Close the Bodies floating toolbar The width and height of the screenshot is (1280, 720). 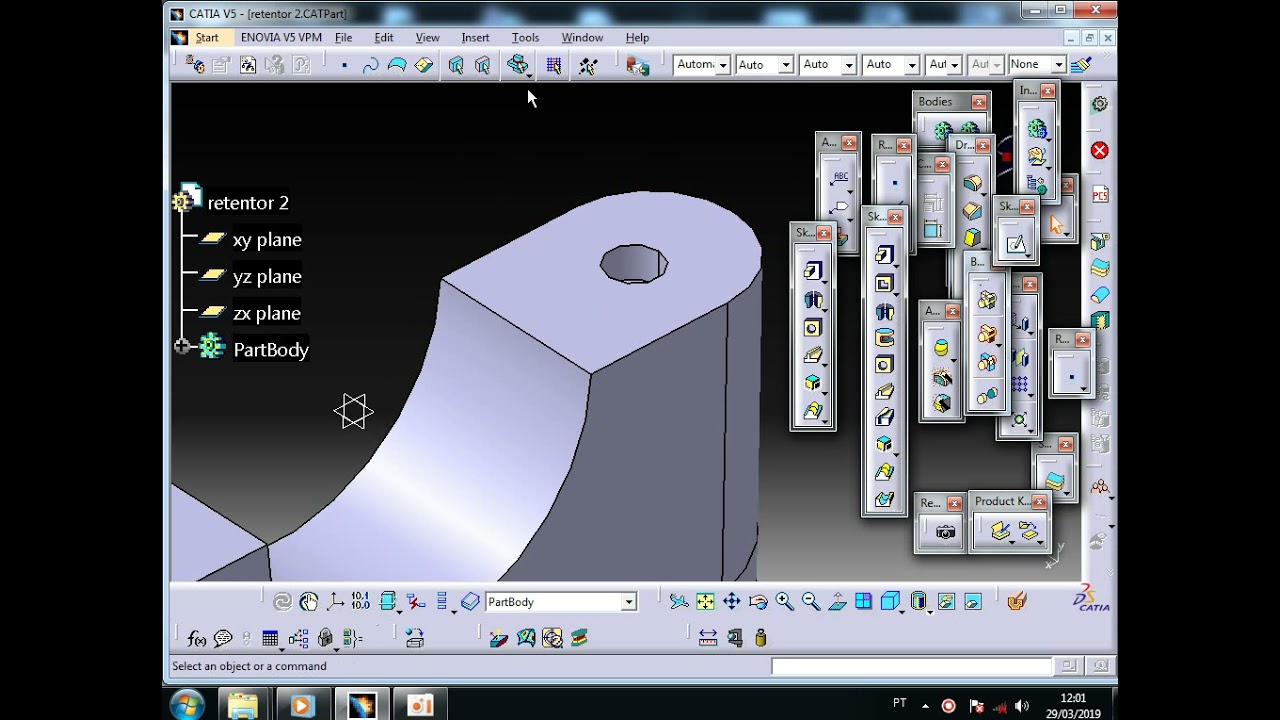tap(979, 102)
